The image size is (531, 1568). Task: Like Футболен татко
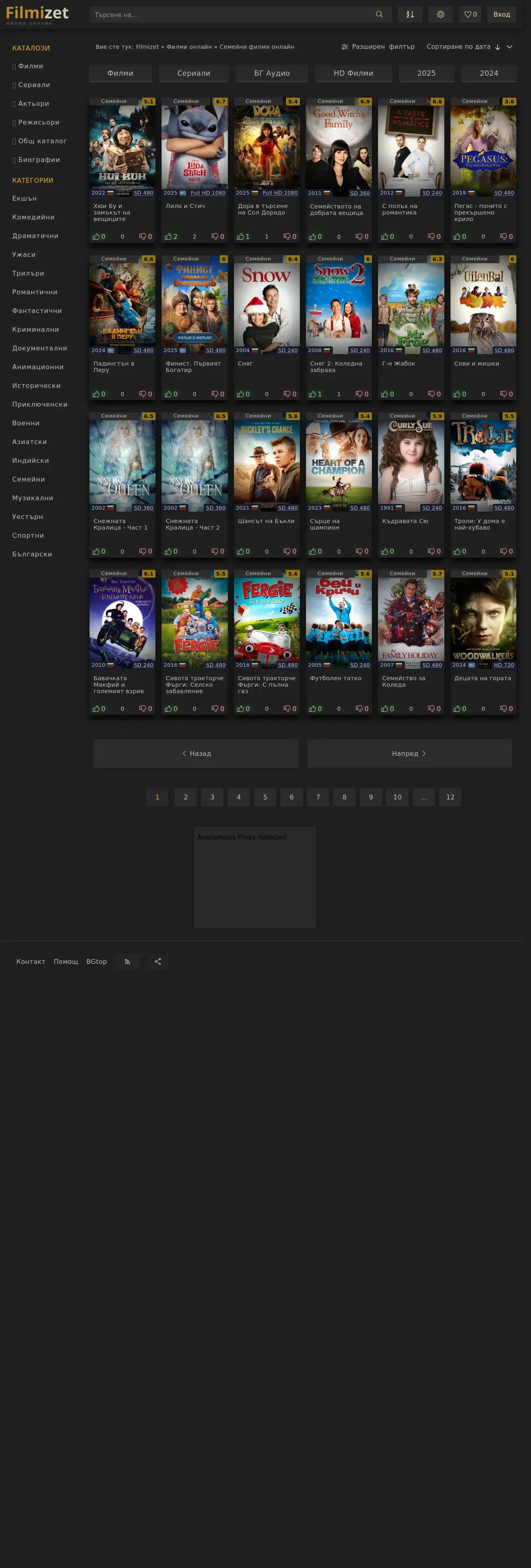pos(315,709)
